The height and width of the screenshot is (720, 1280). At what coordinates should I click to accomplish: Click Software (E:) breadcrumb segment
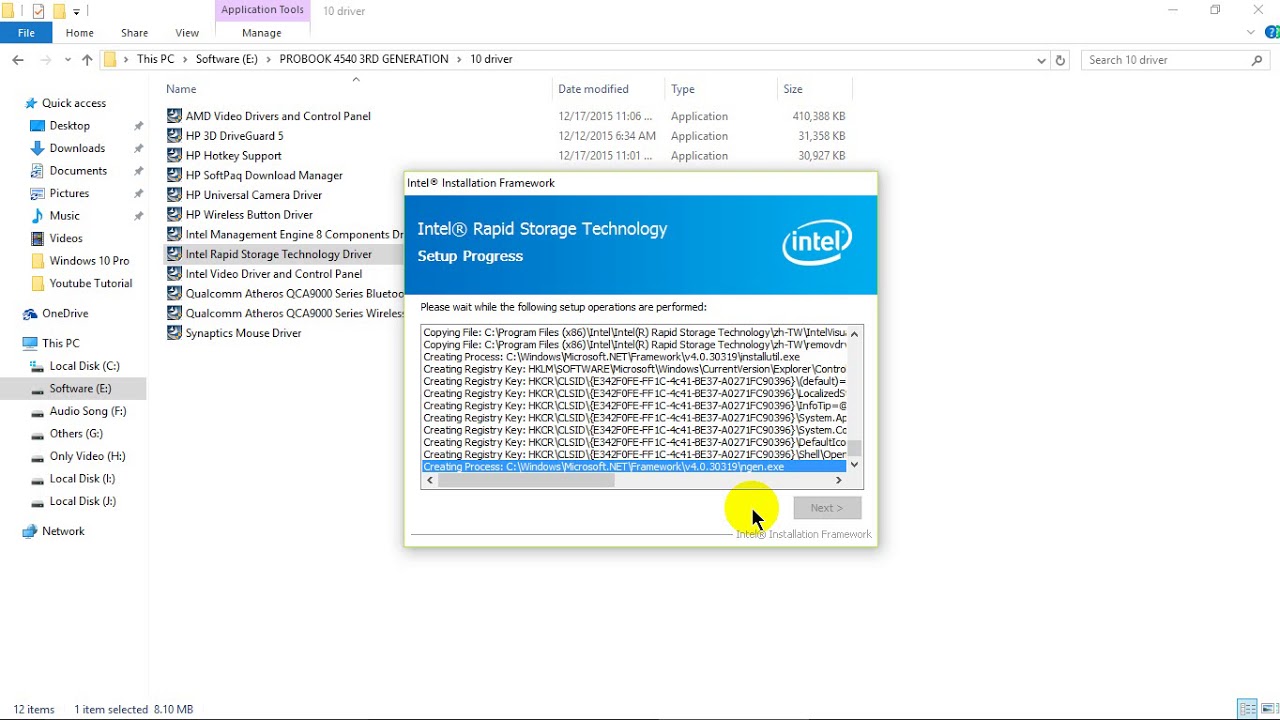pyautogui.click(x=226, y=59)
